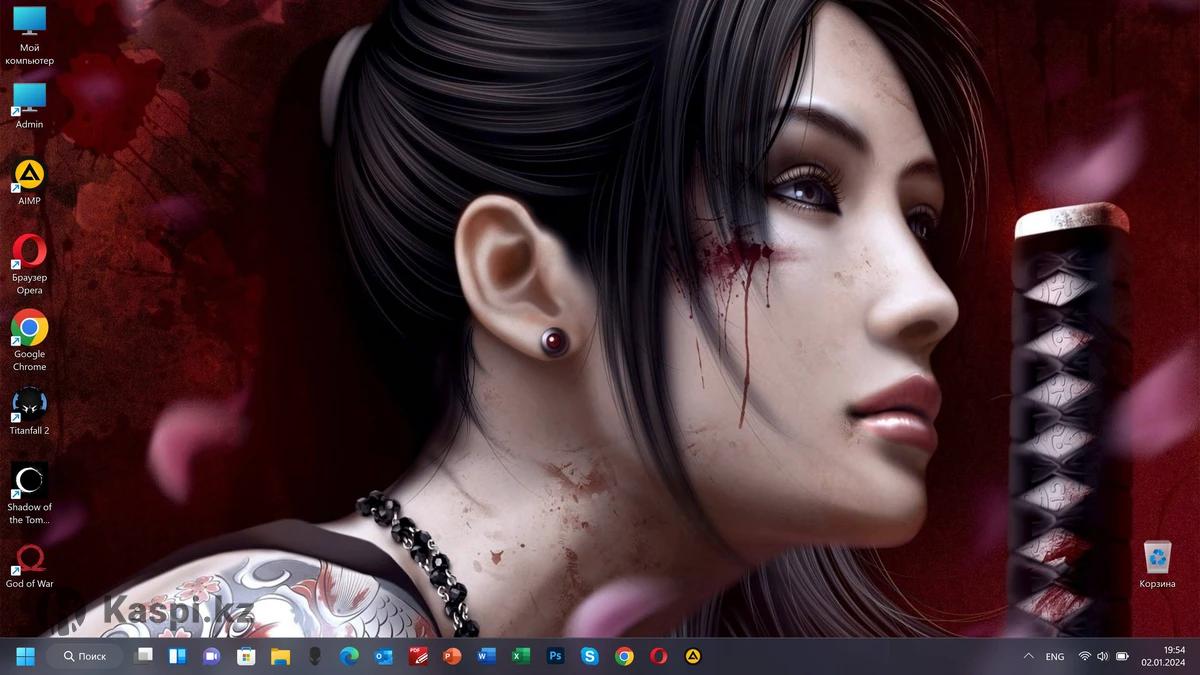
Task: Launch Google Chrome from the taskbar
Action: click(x=624, y=656)
